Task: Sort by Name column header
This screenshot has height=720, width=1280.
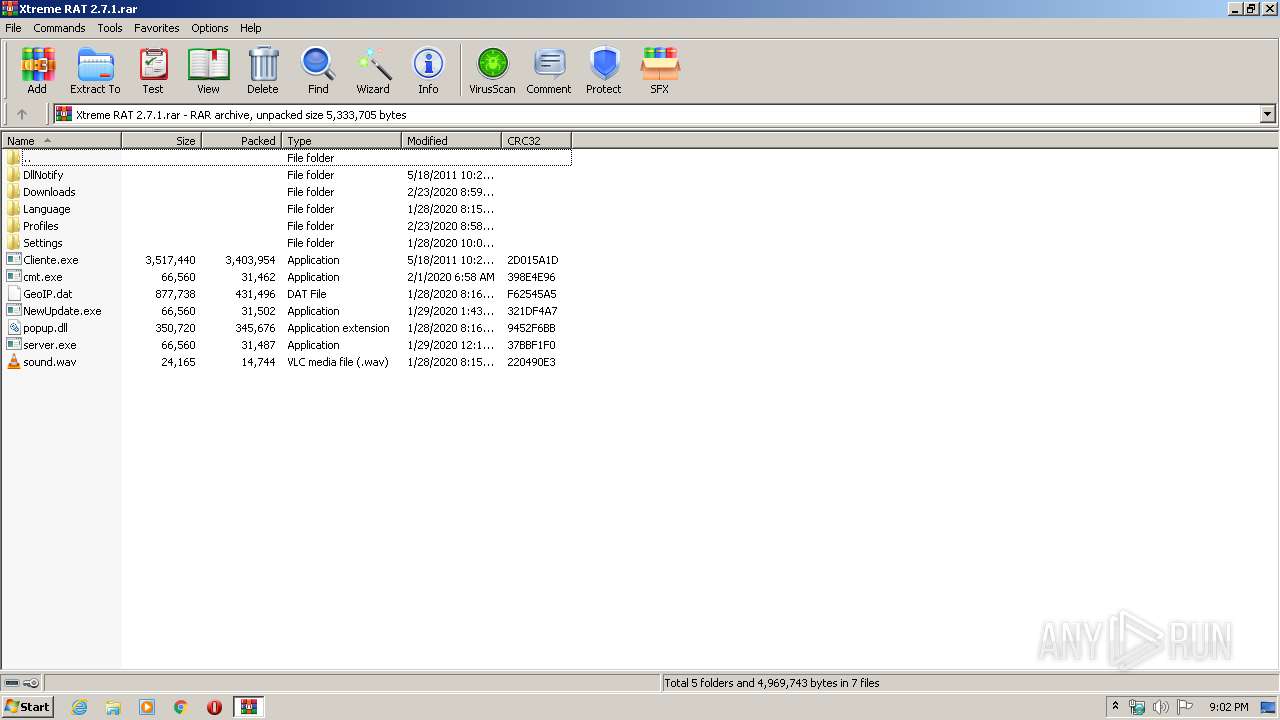Action: pos(62,141)
